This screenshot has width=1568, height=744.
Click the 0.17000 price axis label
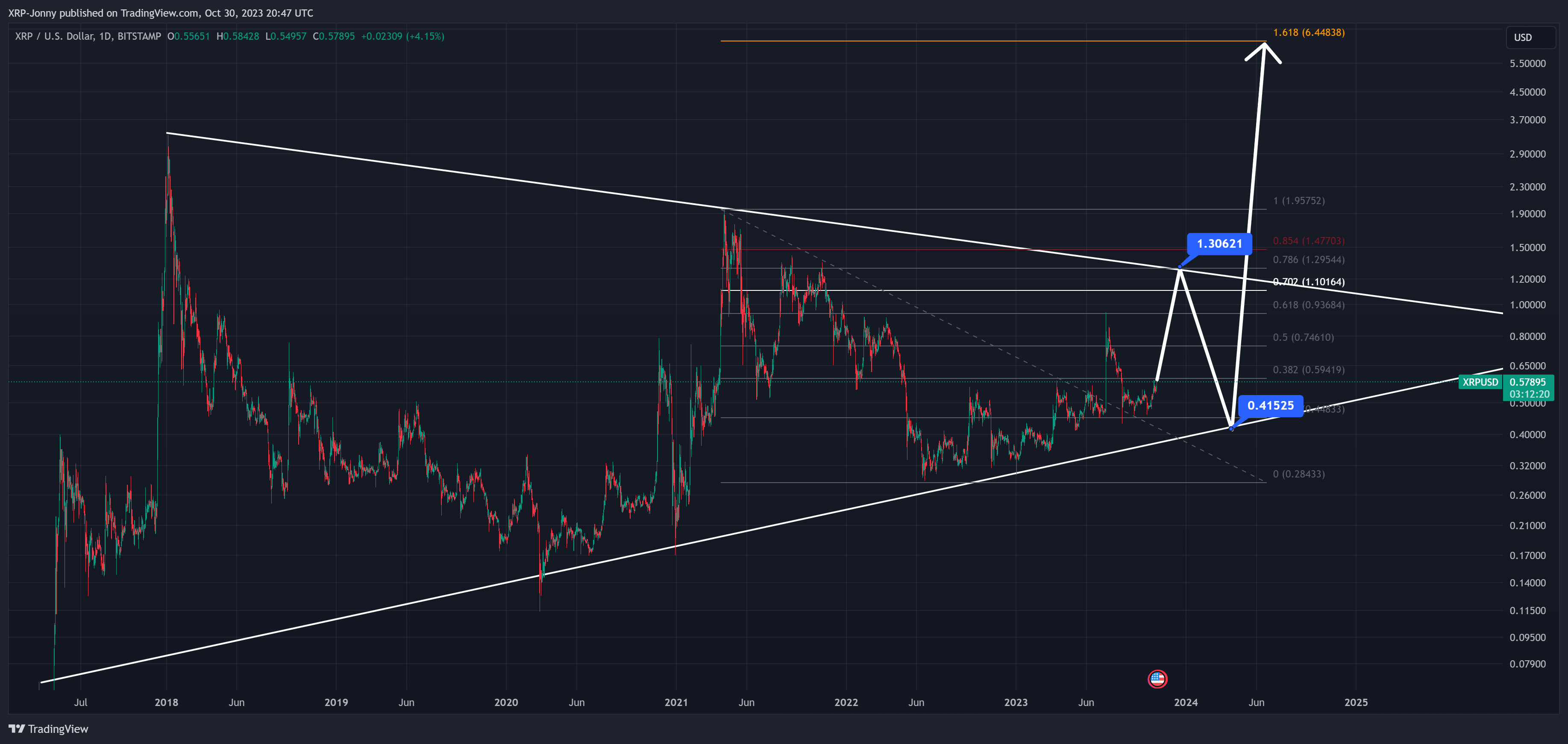coord(1527,555)
